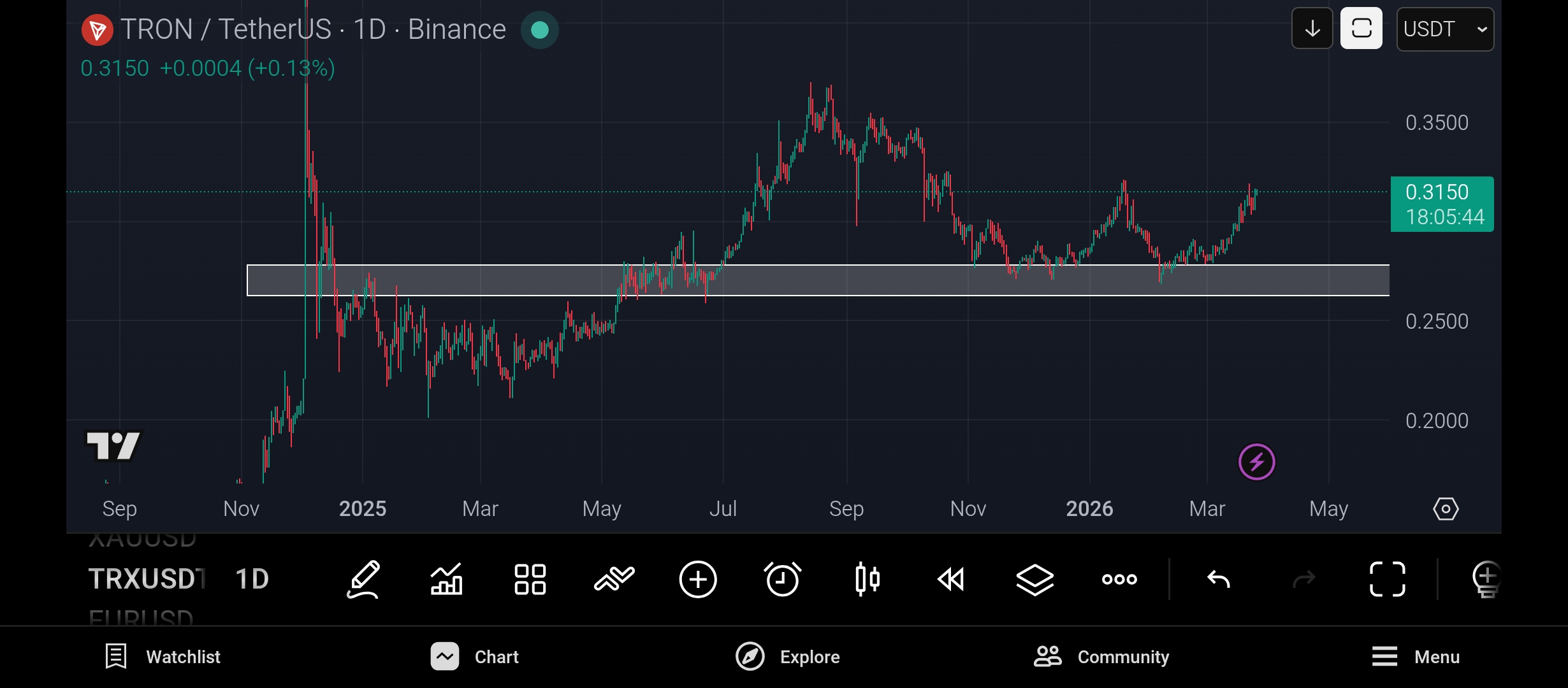This screenshot has height=688, width=1568.
Task: Open TRXUSDT symbol selector
Action: tap(147, 579)
